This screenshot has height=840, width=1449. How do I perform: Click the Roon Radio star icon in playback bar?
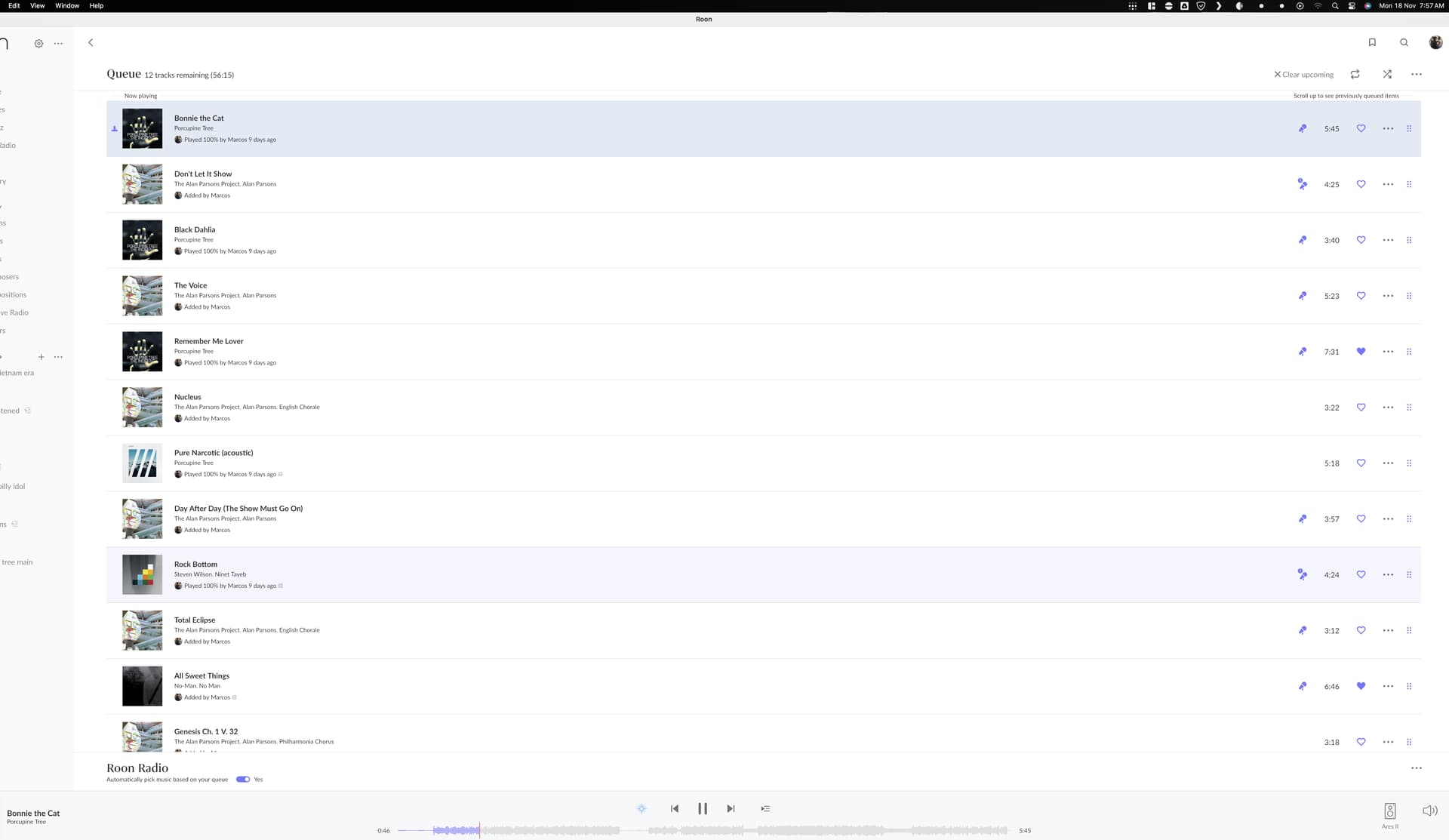coord(641,808)
